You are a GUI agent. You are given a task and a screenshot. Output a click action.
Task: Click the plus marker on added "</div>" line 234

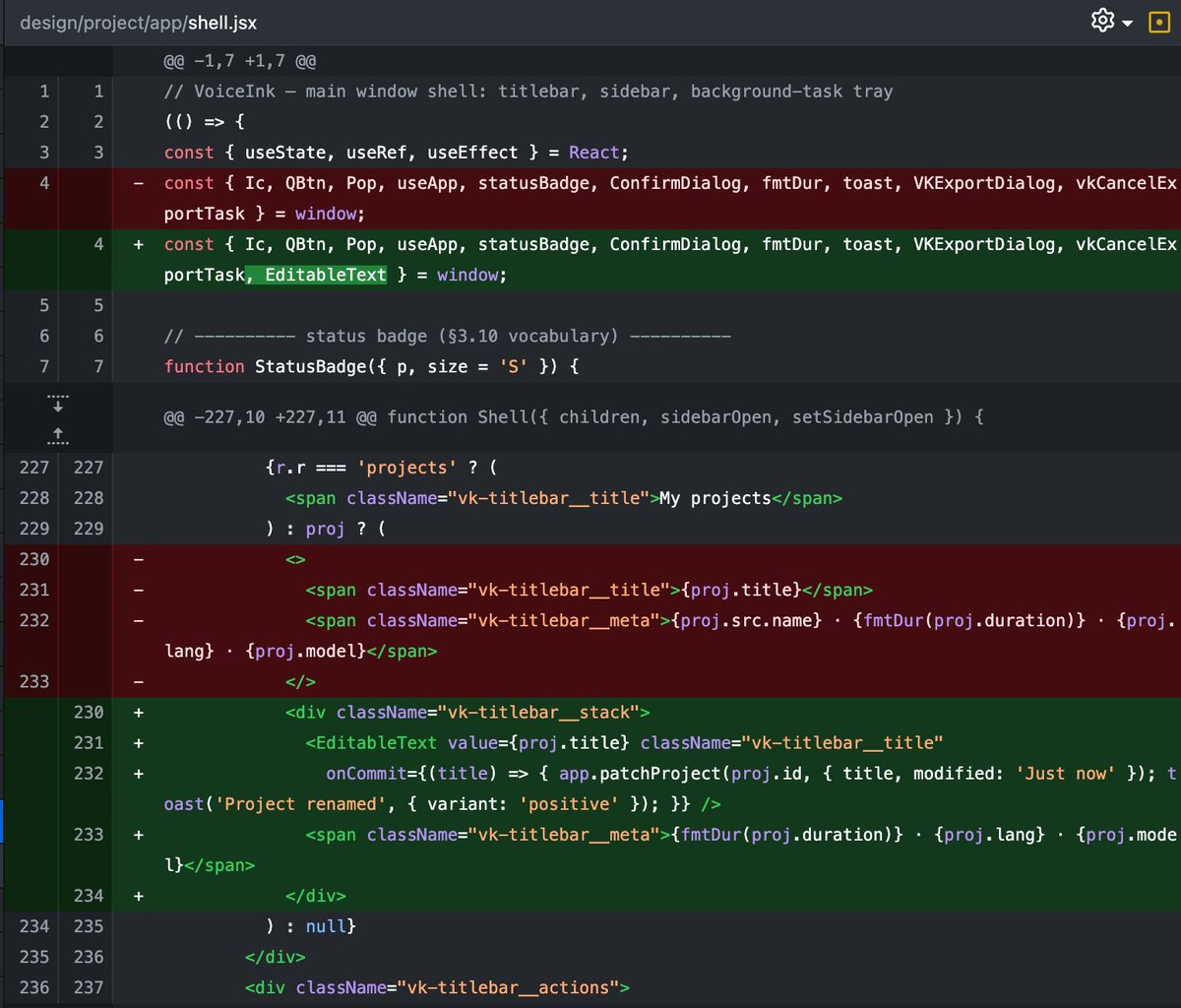click(138, 896)
